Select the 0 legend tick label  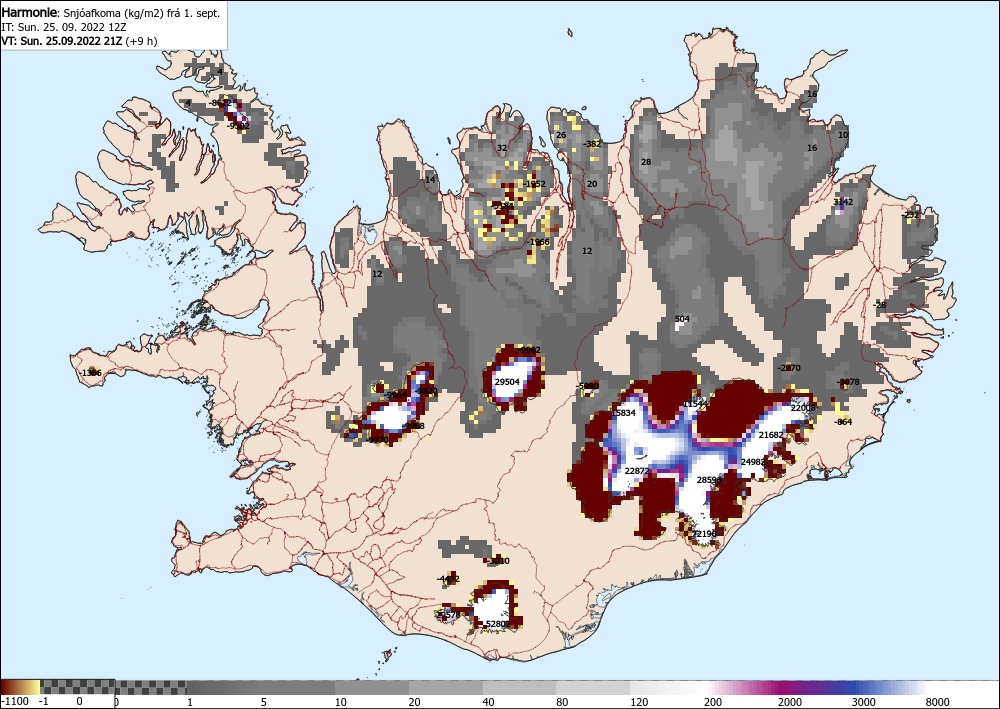(79, 701)
